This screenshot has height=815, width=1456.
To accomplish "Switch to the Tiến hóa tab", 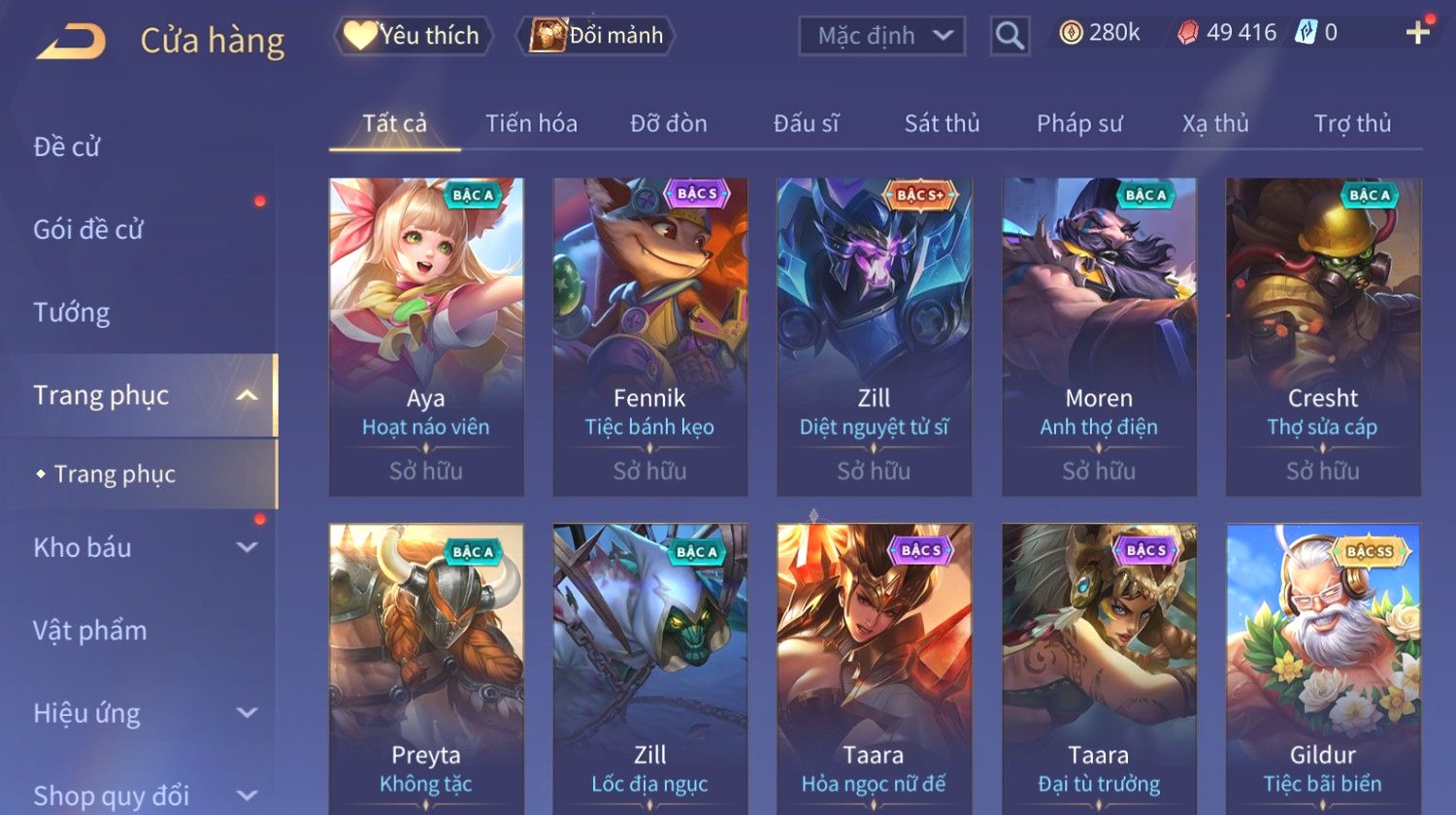I will click(531, 123).
